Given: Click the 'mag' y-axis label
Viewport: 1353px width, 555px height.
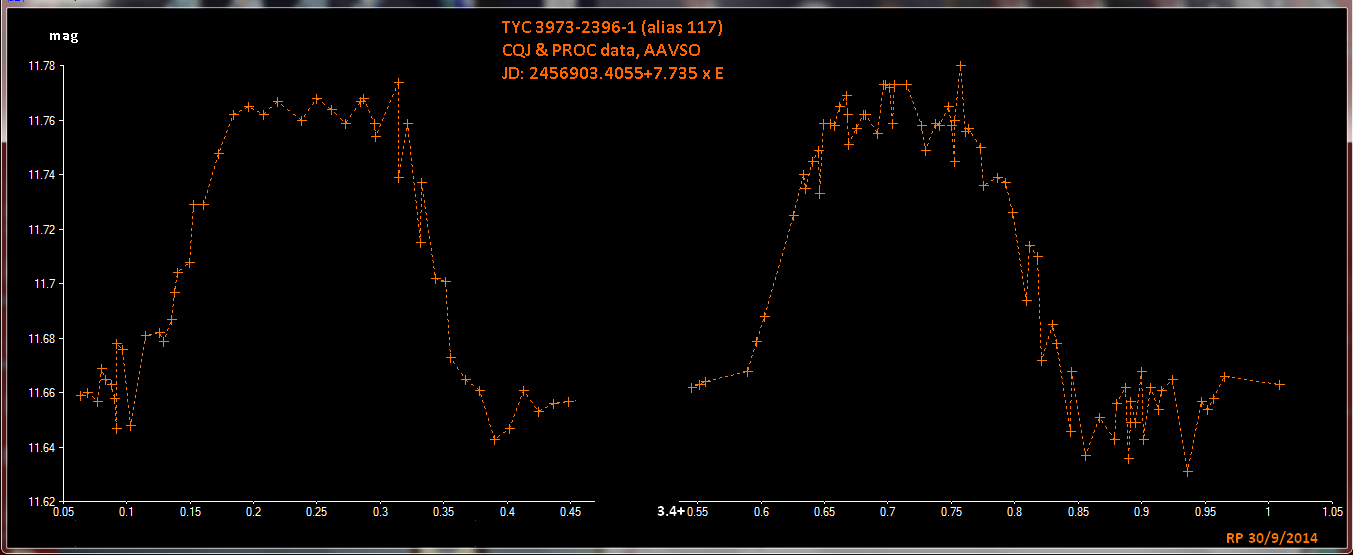Looking at the screenshot, I should 63,37.
